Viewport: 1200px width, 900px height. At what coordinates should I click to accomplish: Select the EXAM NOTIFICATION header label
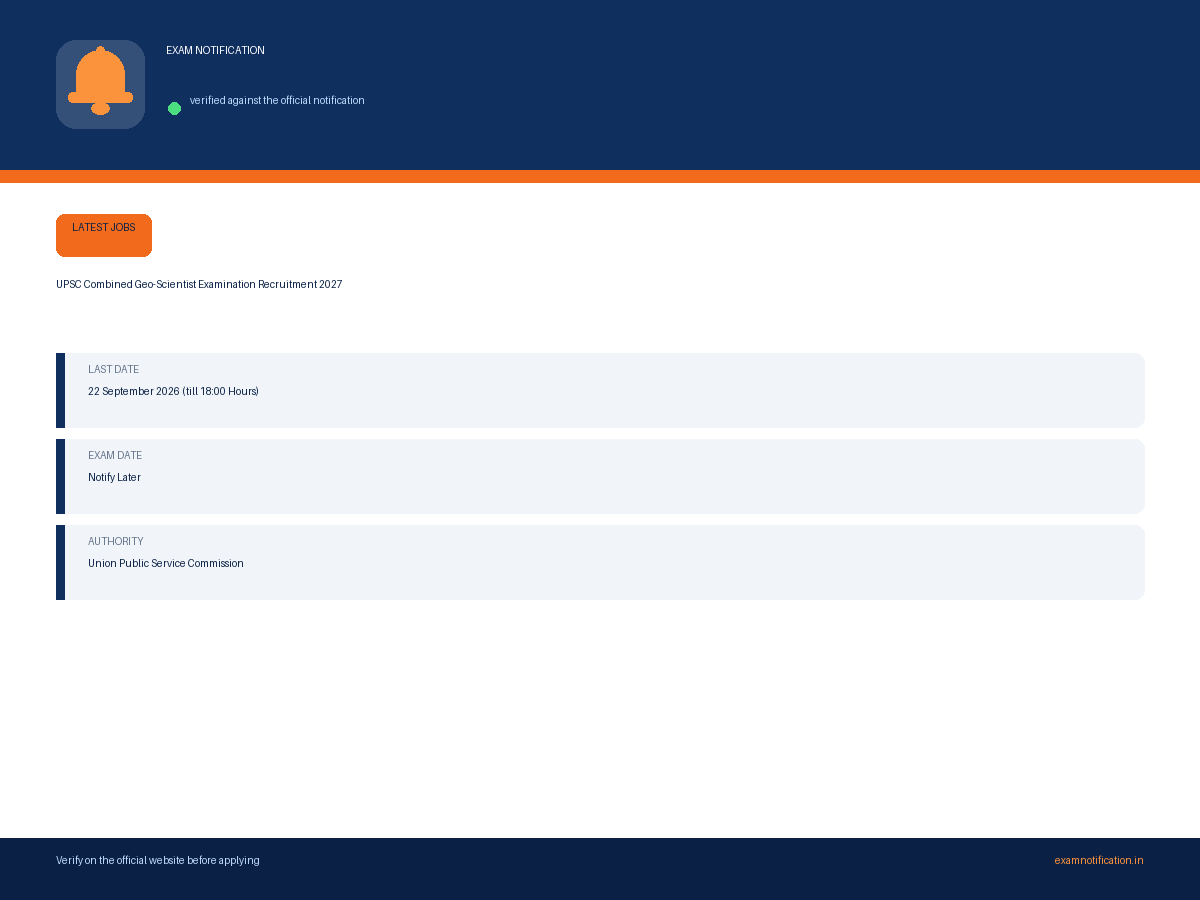[215, 50]
